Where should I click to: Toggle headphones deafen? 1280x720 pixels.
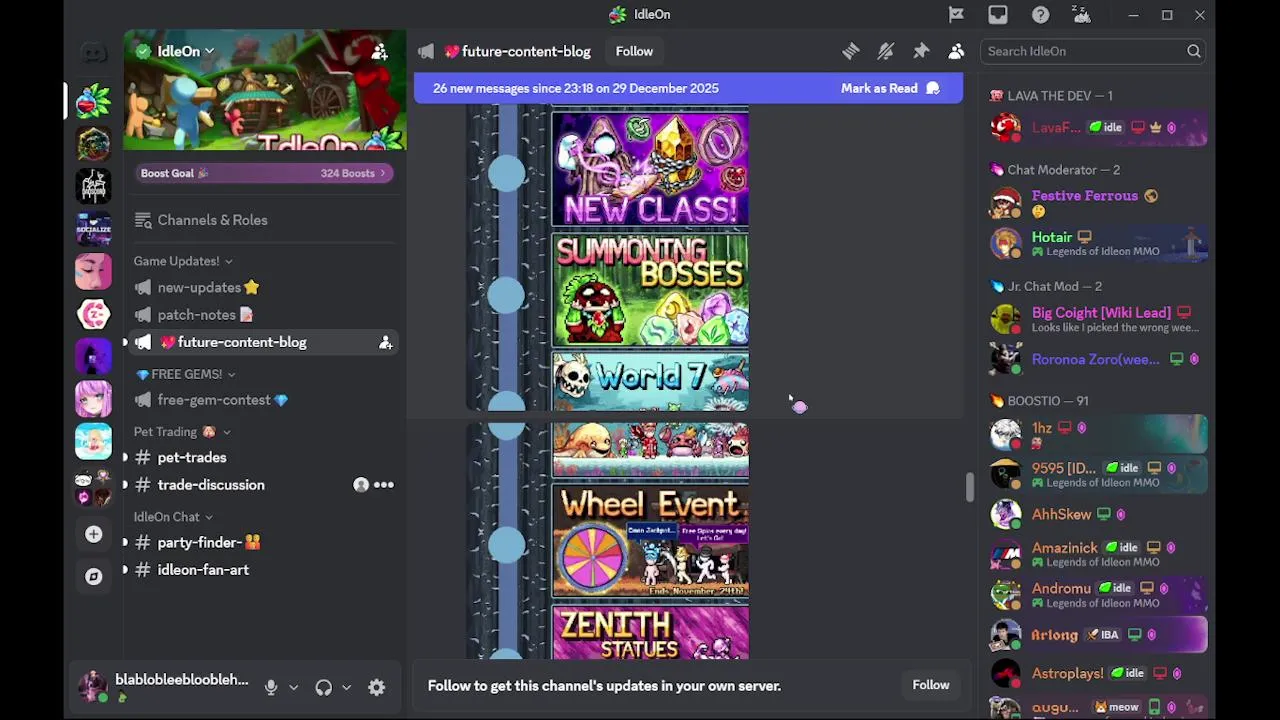[323, 687]
